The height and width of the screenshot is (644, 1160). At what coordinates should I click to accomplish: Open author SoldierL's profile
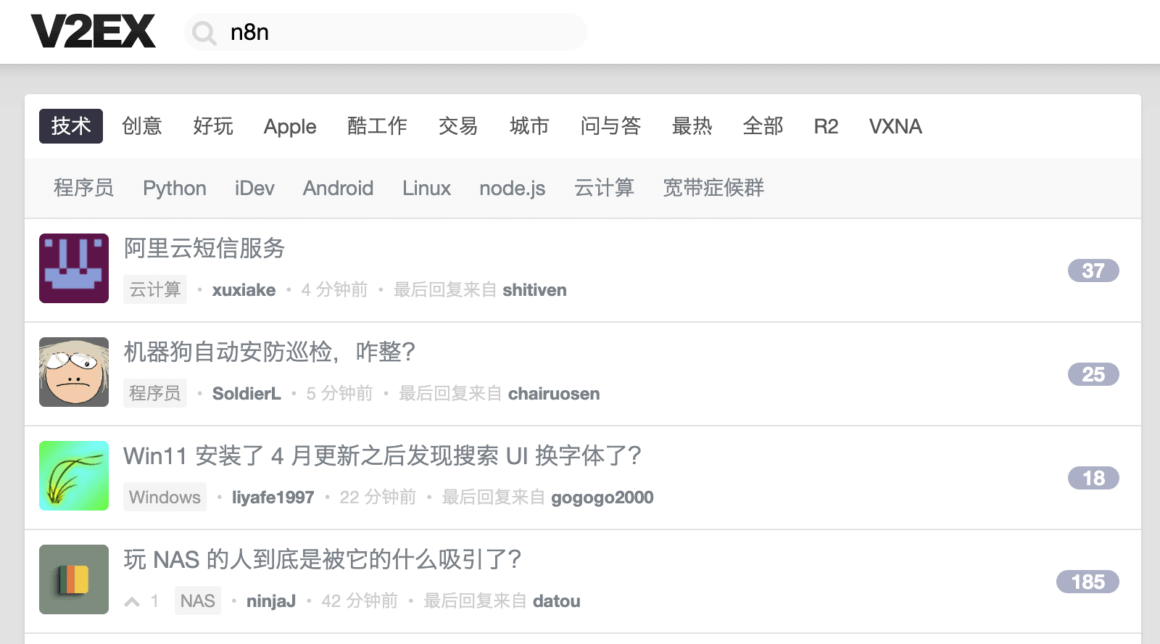pyautogui.click(x=246, y=393)
